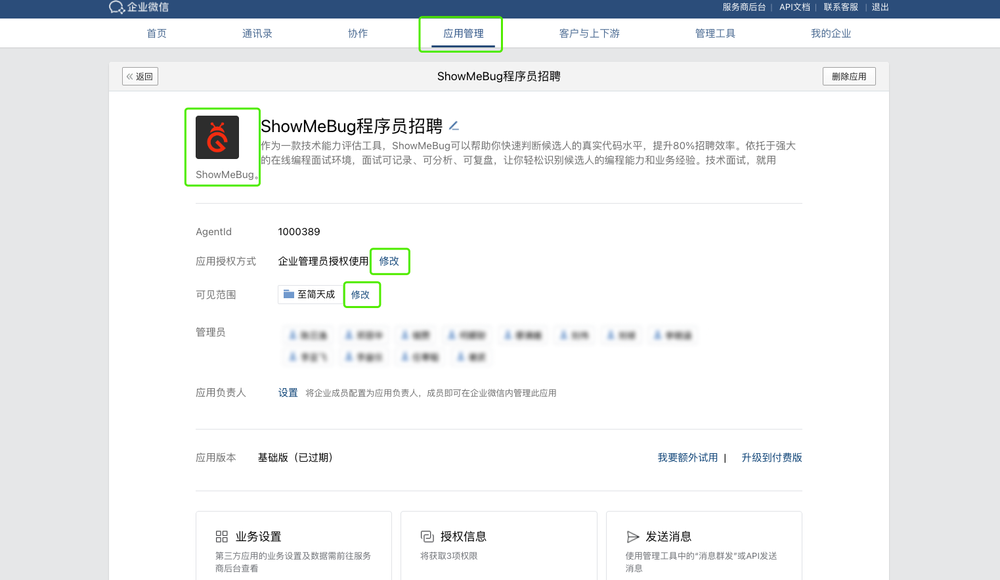Click 我要额外试用 for extra trial
Viewport: 1000px width, 580px height.
(687, 455)
